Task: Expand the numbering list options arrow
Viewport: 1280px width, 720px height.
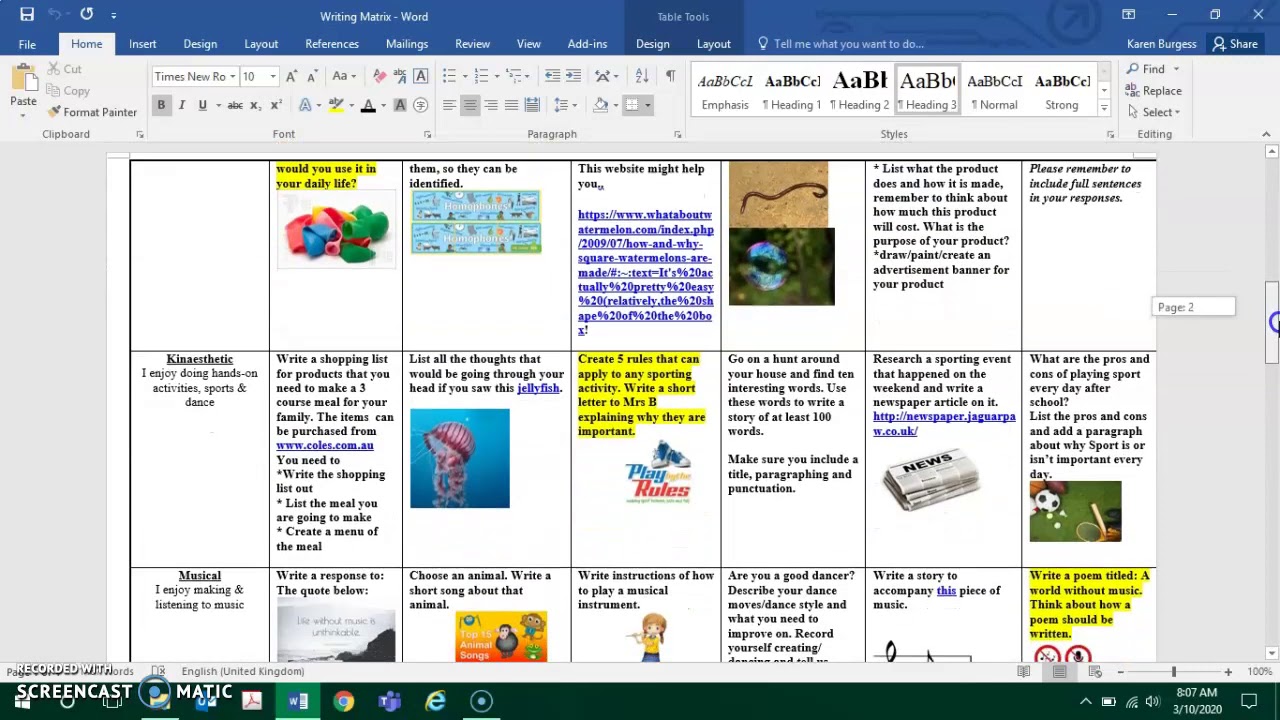Action: click(496, 76)
